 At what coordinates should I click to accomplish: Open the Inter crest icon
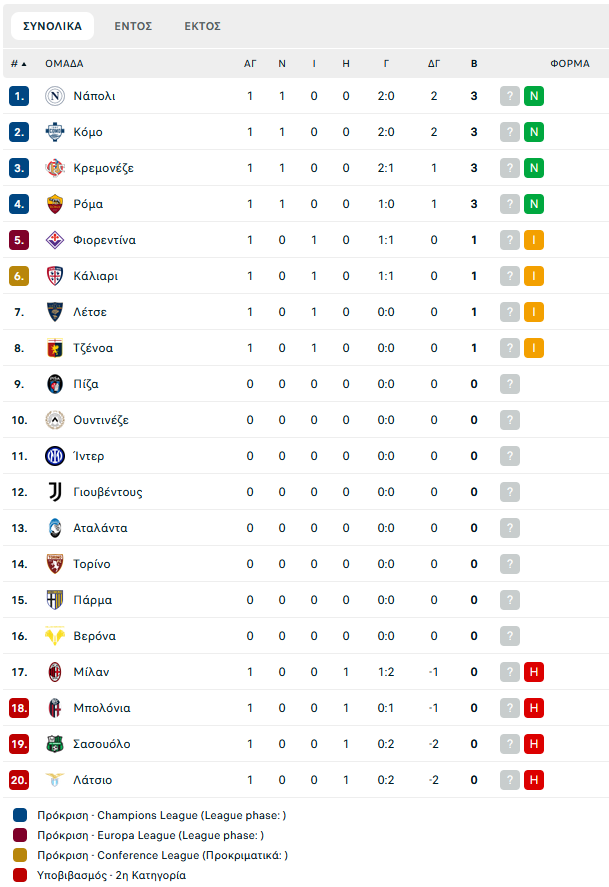[55, 456]
